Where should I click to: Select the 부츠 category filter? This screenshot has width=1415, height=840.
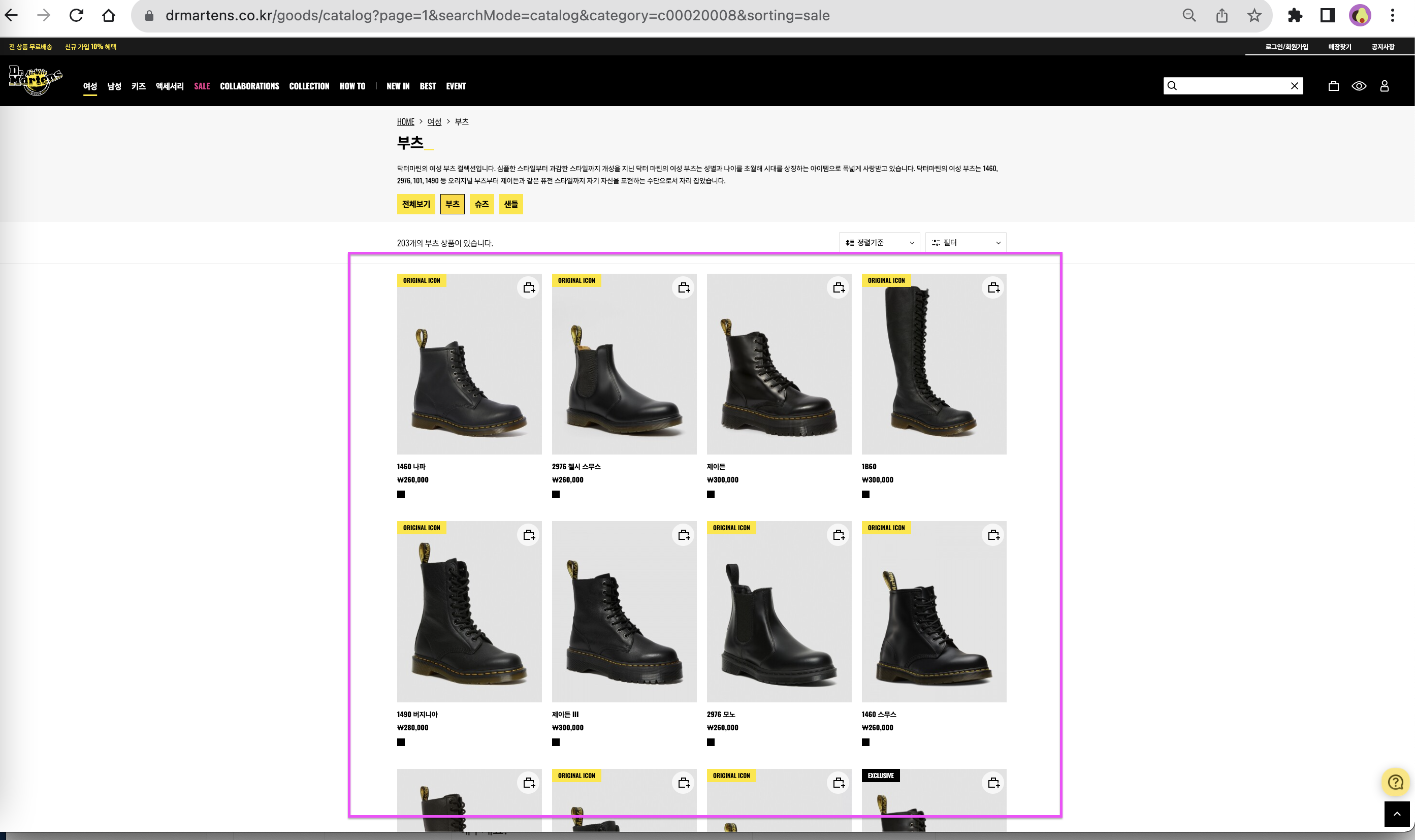click(x=452, y=204)
